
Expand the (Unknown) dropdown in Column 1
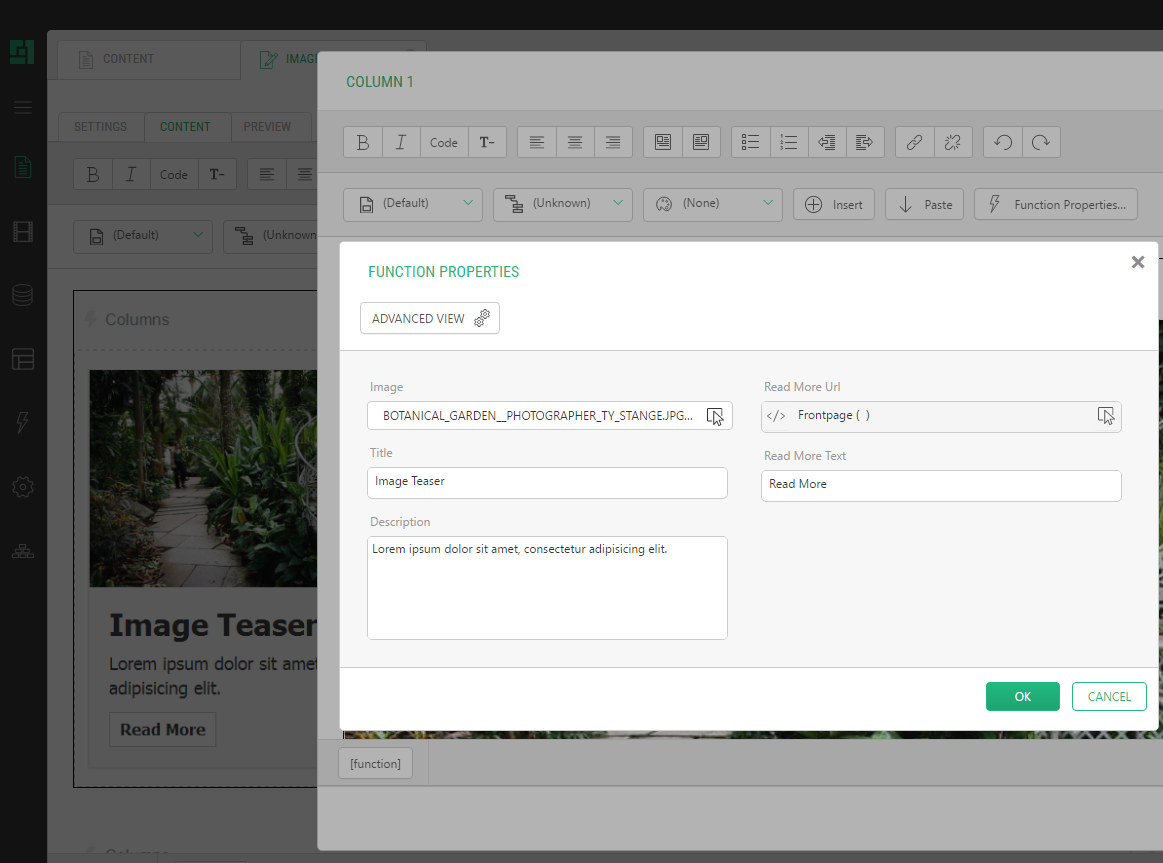tap(563, 204)
